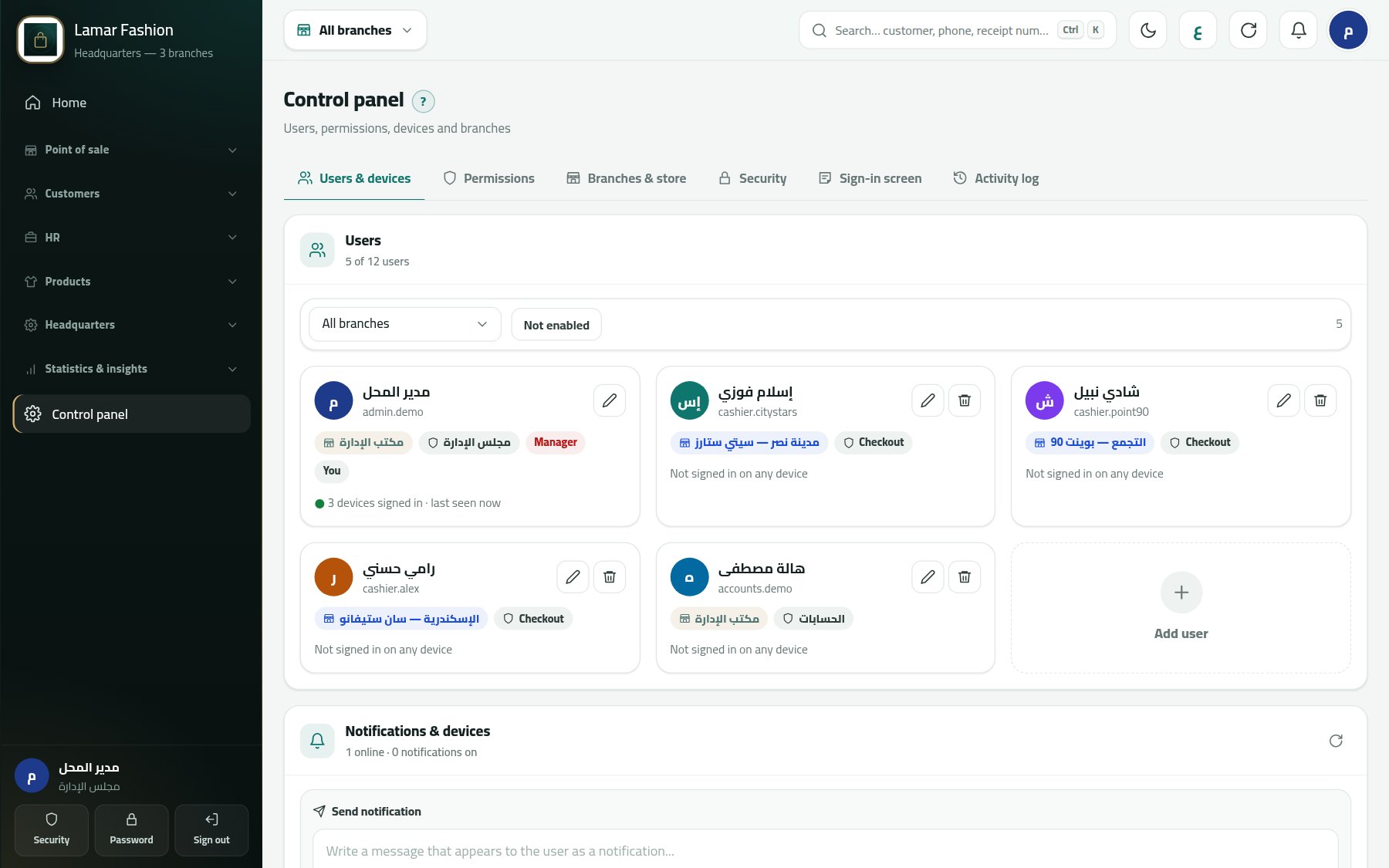Image resolution: width=1389 pixels, height=868 pixels.
Task: Click the notification message text box
Action: [x=825, y=849]
